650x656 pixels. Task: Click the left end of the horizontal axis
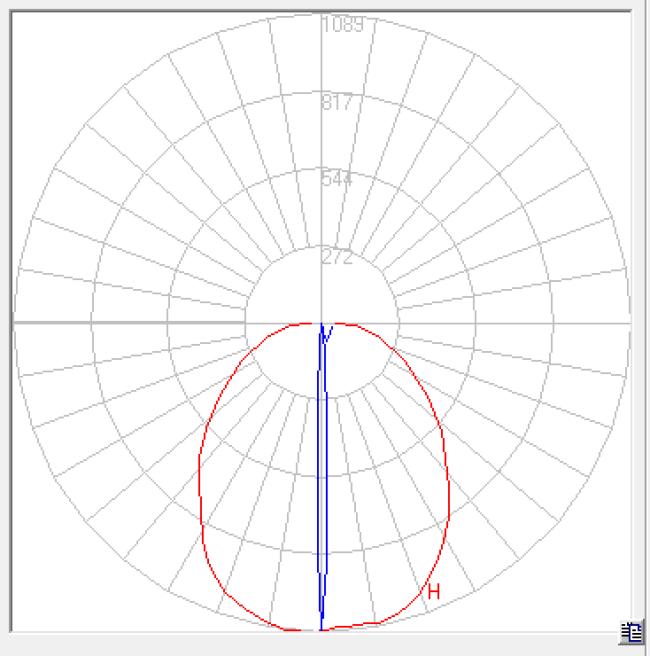tap(16, 323)
